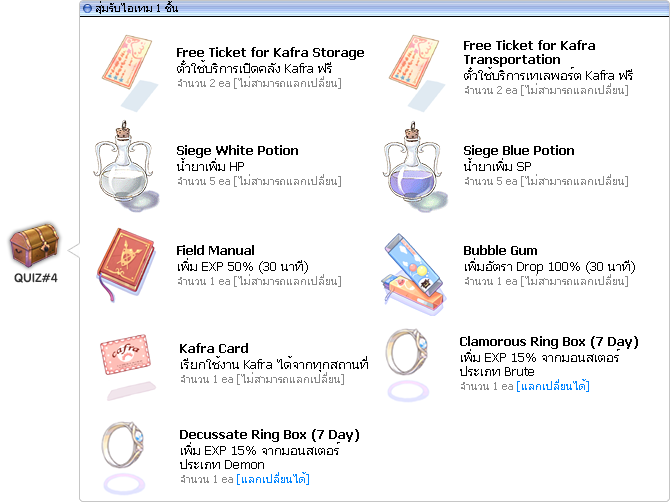The image size is (670, 502).
Task: Select the Siege Blue Potion icon
Action: [414, 163]
